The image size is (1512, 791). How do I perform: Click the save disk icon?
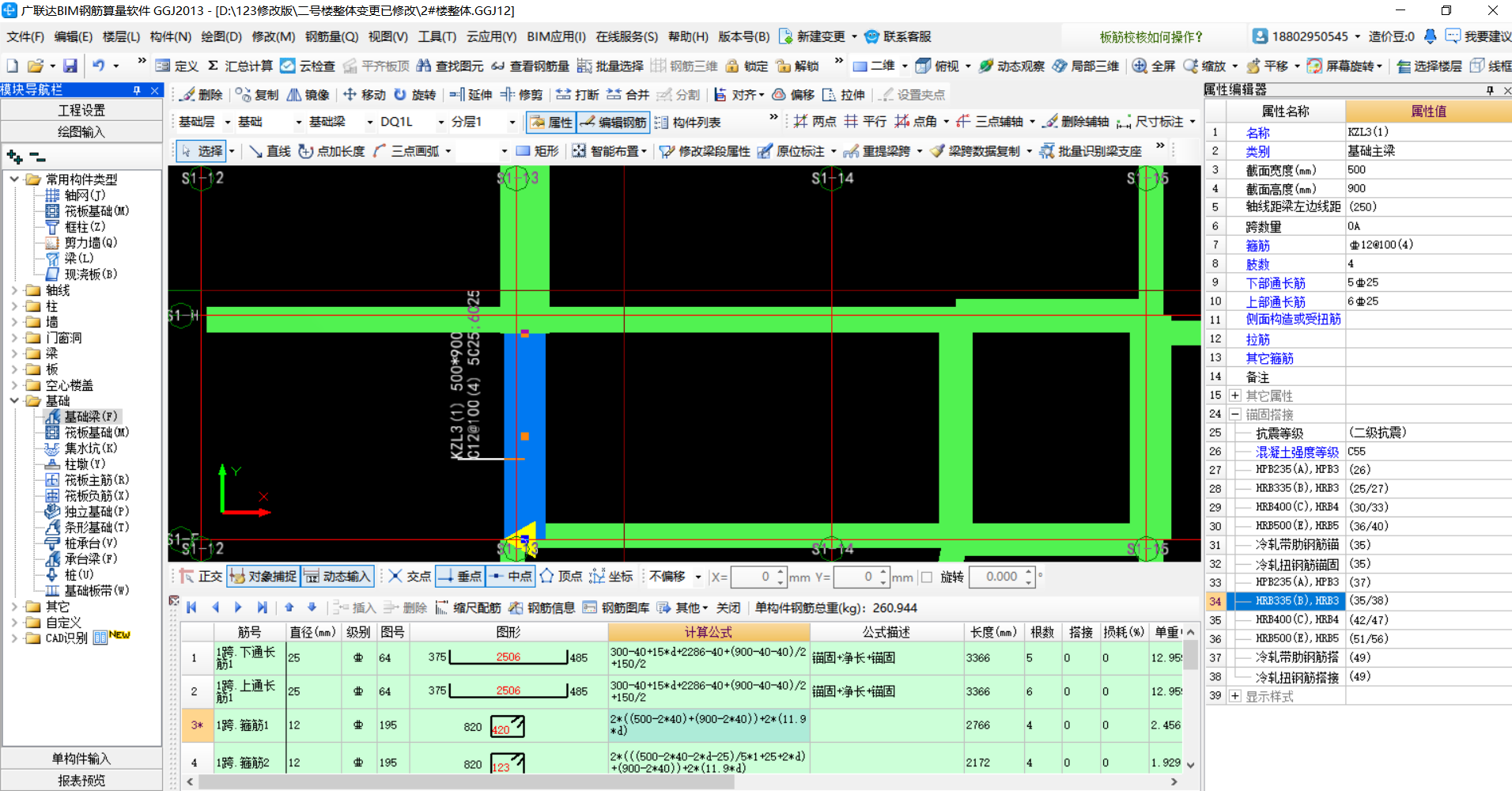[x=70, y=66]
